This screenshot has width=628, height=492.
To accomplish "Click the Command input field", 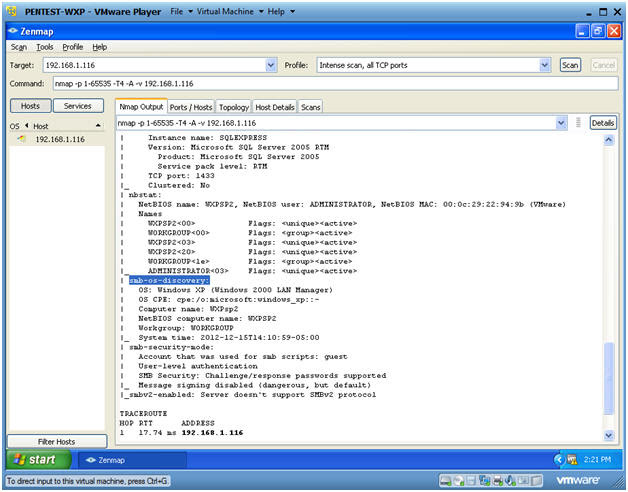I will (335, 83).
